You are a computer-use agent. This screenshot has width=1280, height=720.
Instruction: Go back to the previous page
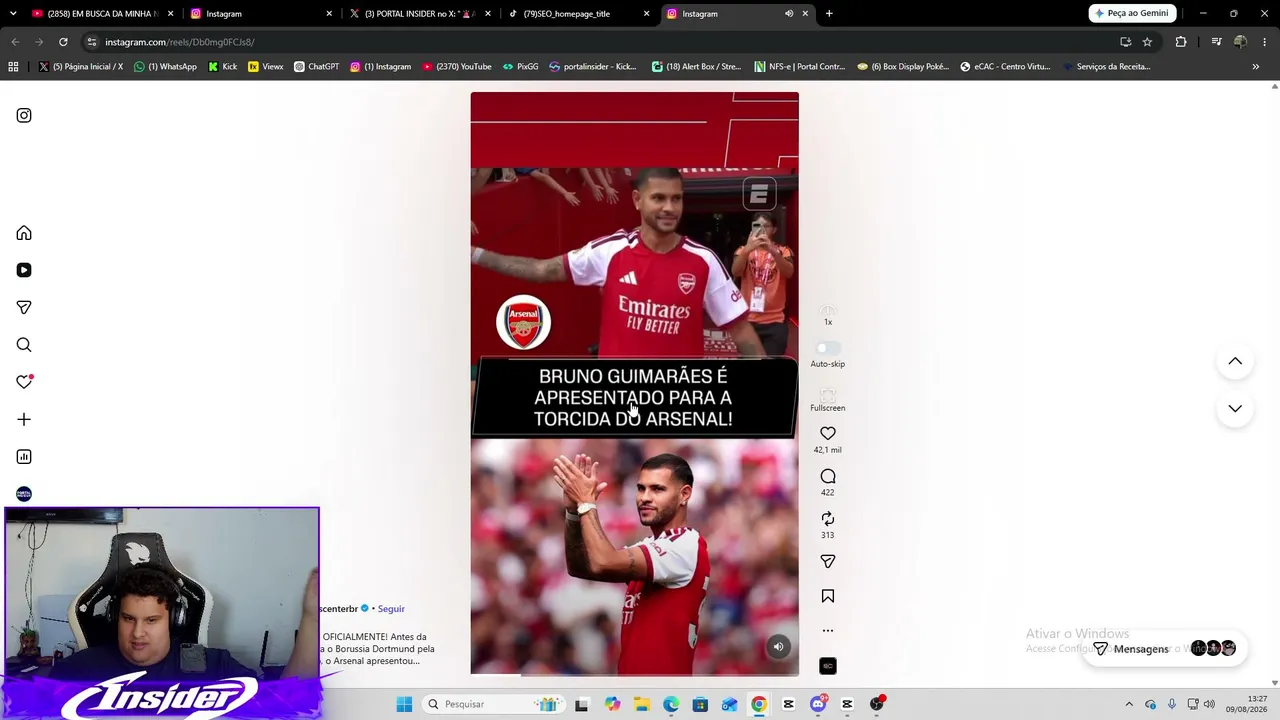tap(15, 42)
